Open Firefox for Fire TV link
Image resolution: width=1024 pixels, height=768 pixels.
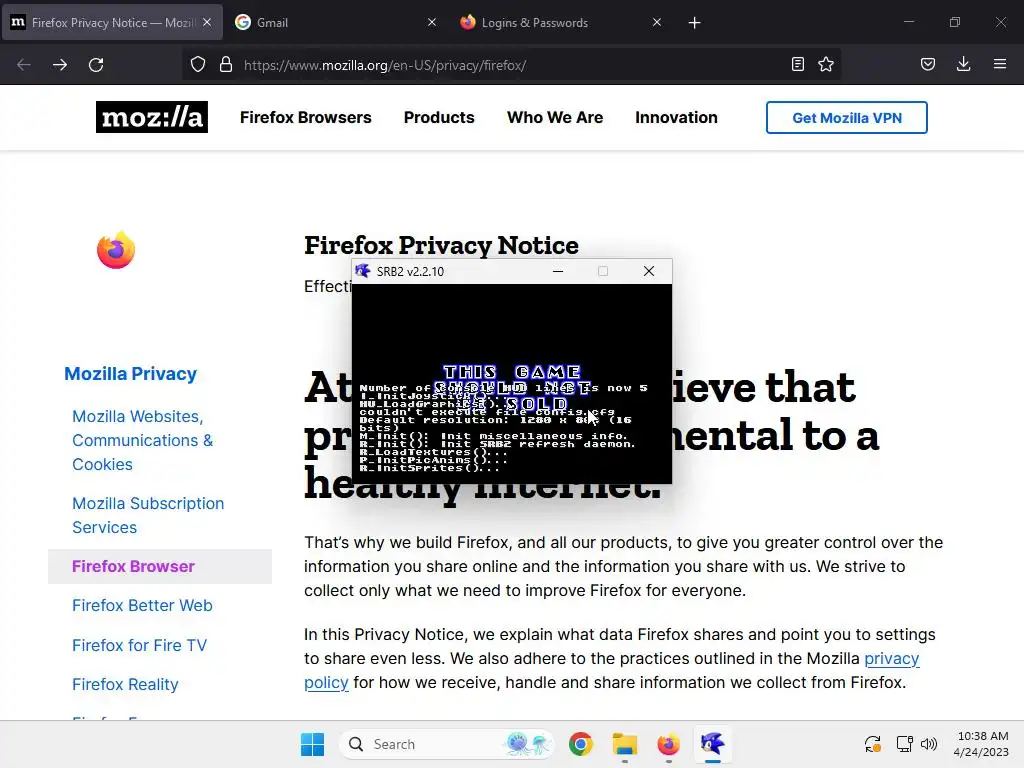coord(139,645)
